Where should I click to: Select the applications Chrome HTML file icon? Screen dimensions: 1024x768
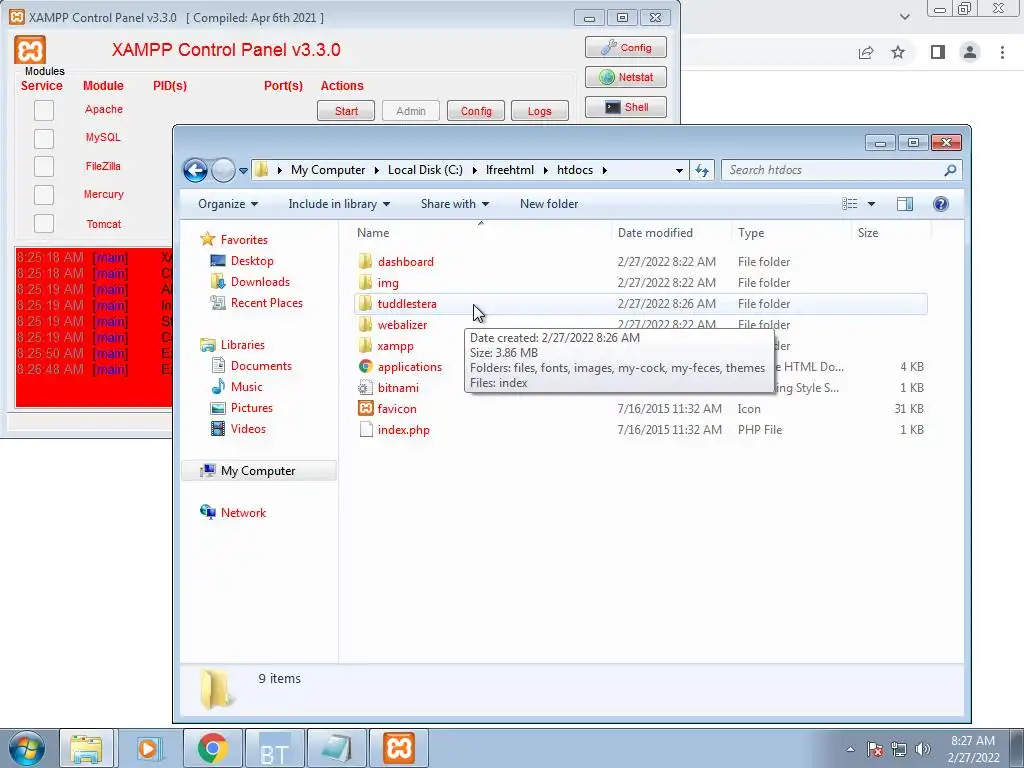click(x=365, y=366)
